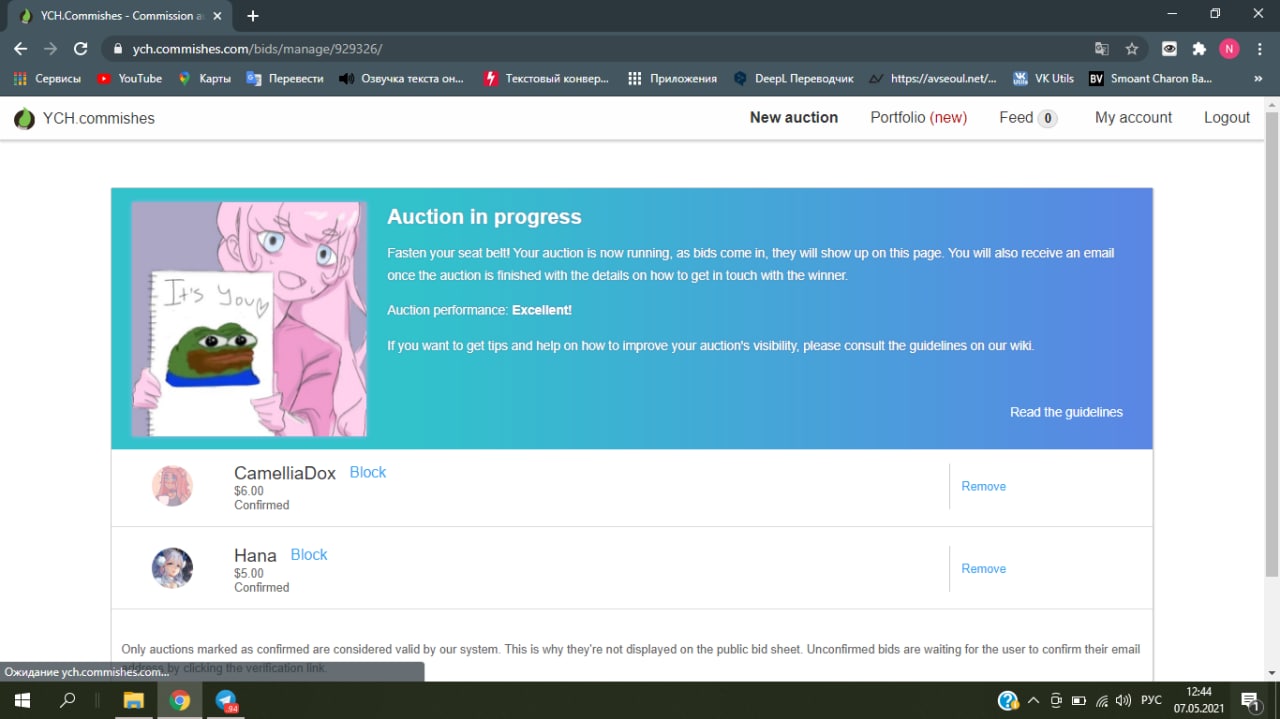Bookmark this page with the star icon
1280x719 pixels.
coord(1132,48)
